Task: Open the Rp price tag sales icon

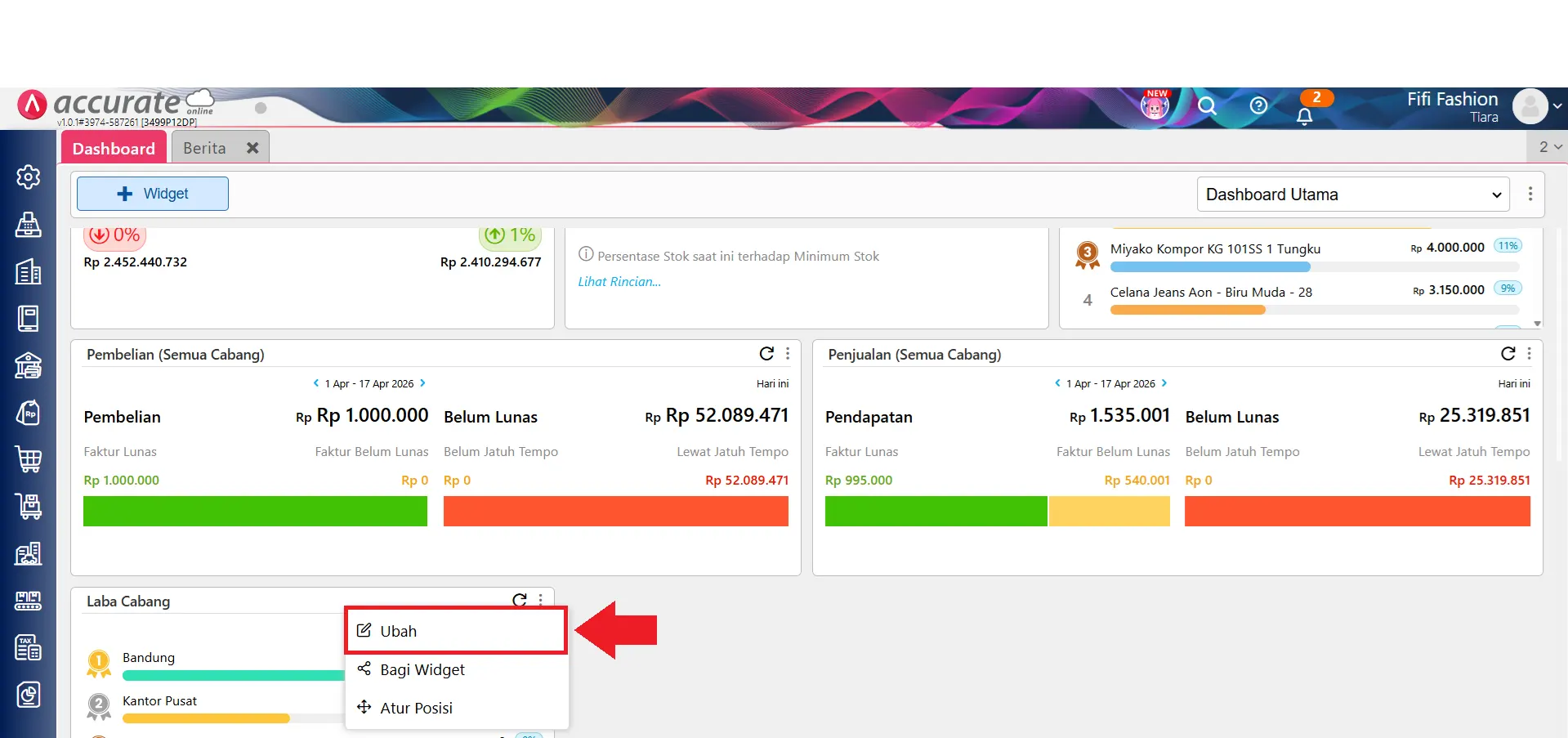Action: (29, 413)
